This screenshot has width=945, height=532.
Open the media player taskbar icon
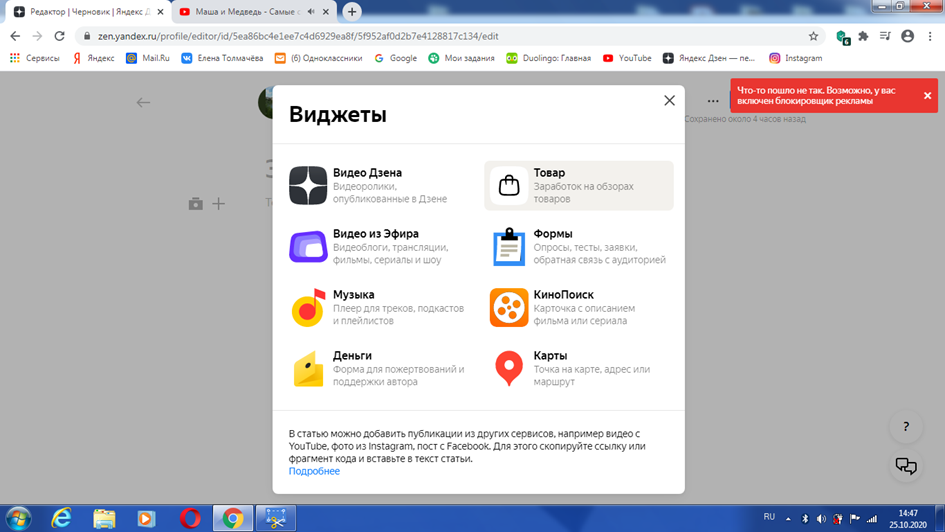click(x=146, y=518)
